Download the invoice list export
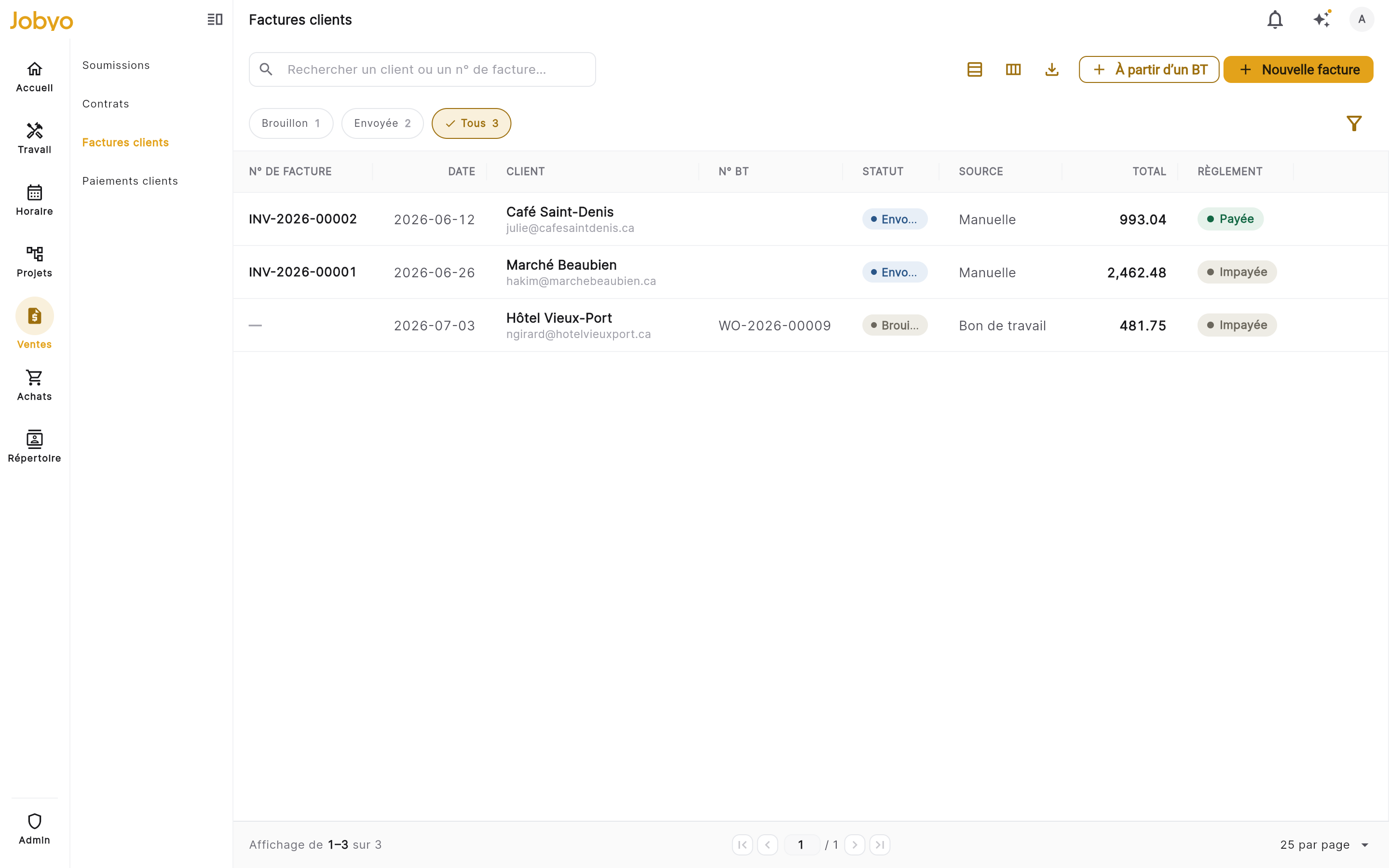Image resolution: width=1389 pixels, height=868 pixels. pyautogui.click(x=1051, y=69)
